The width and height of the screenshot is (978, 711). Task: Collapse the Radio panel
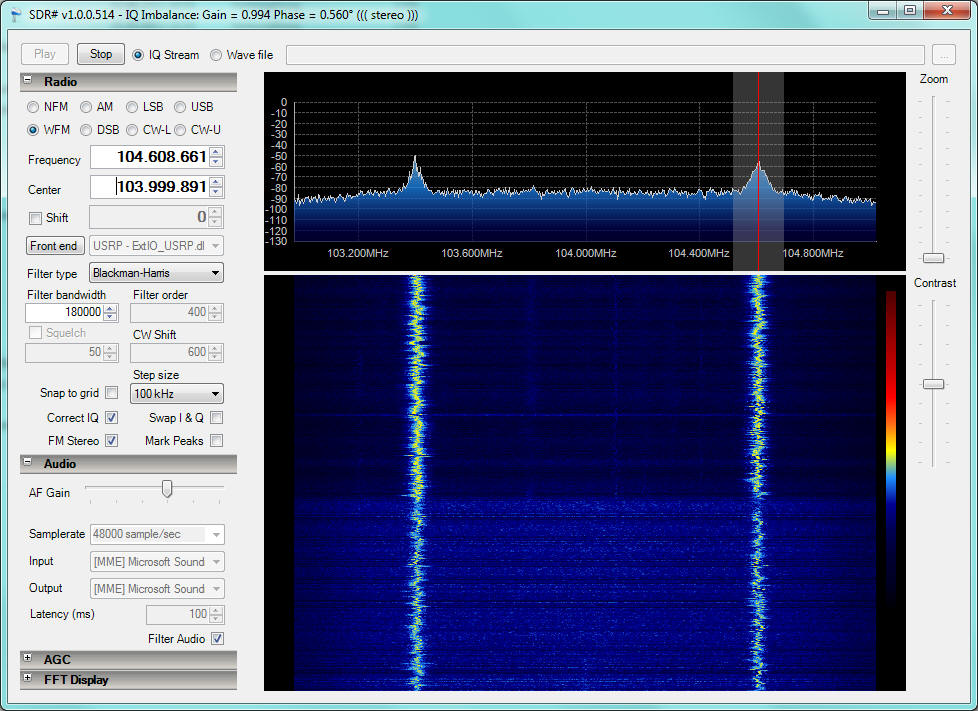[x=27, y=80]
